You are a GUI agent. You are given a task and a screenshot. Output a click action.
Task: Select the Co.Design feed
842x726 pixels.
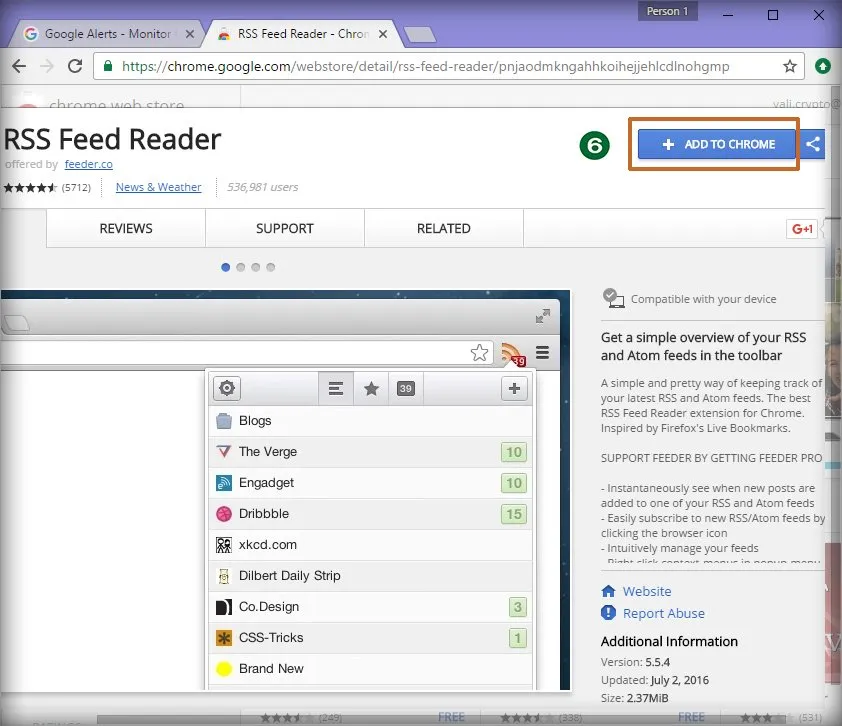(371, 607)
